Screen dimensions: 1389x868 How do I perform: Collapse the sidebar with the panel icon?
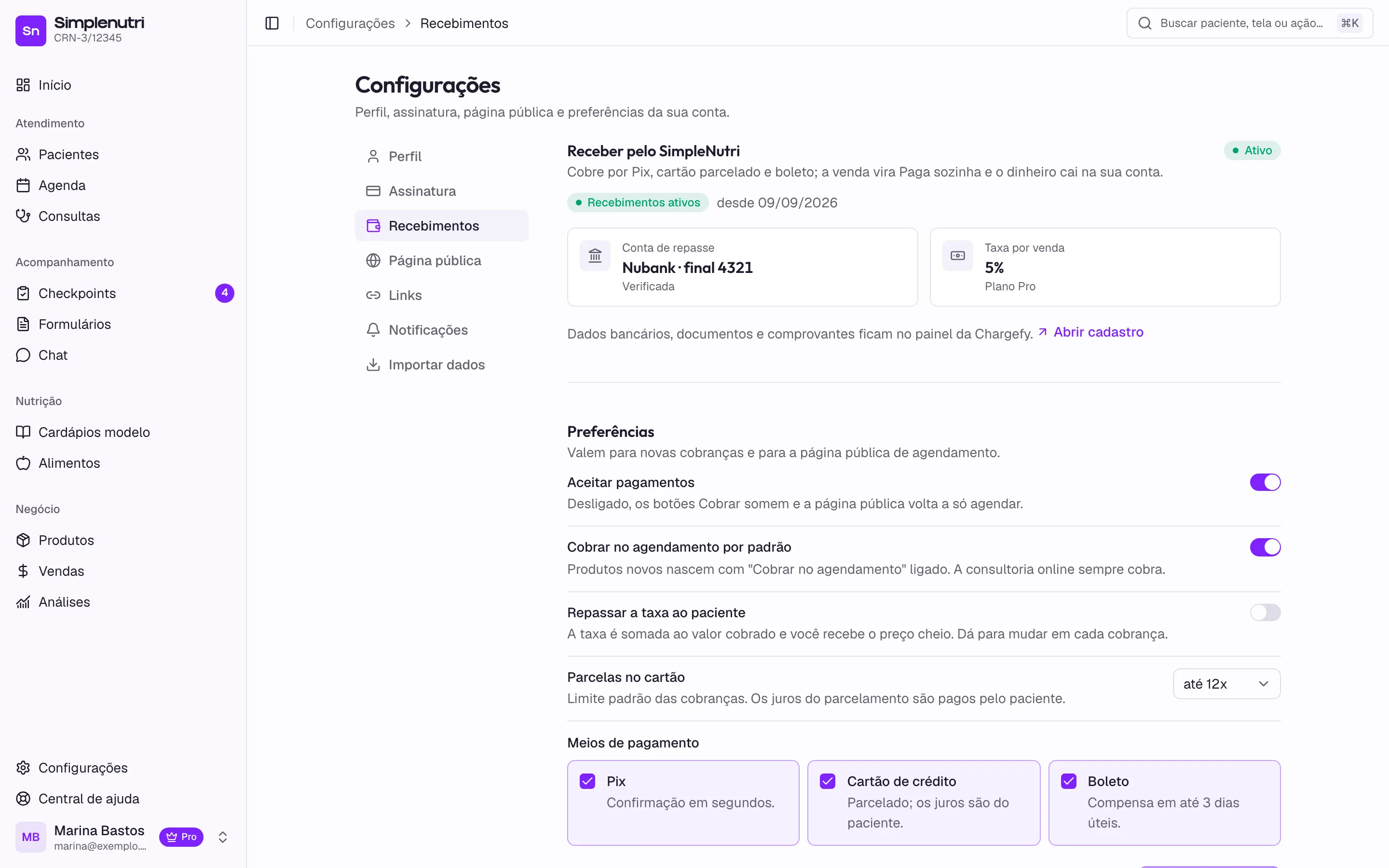tap(272, 23)
